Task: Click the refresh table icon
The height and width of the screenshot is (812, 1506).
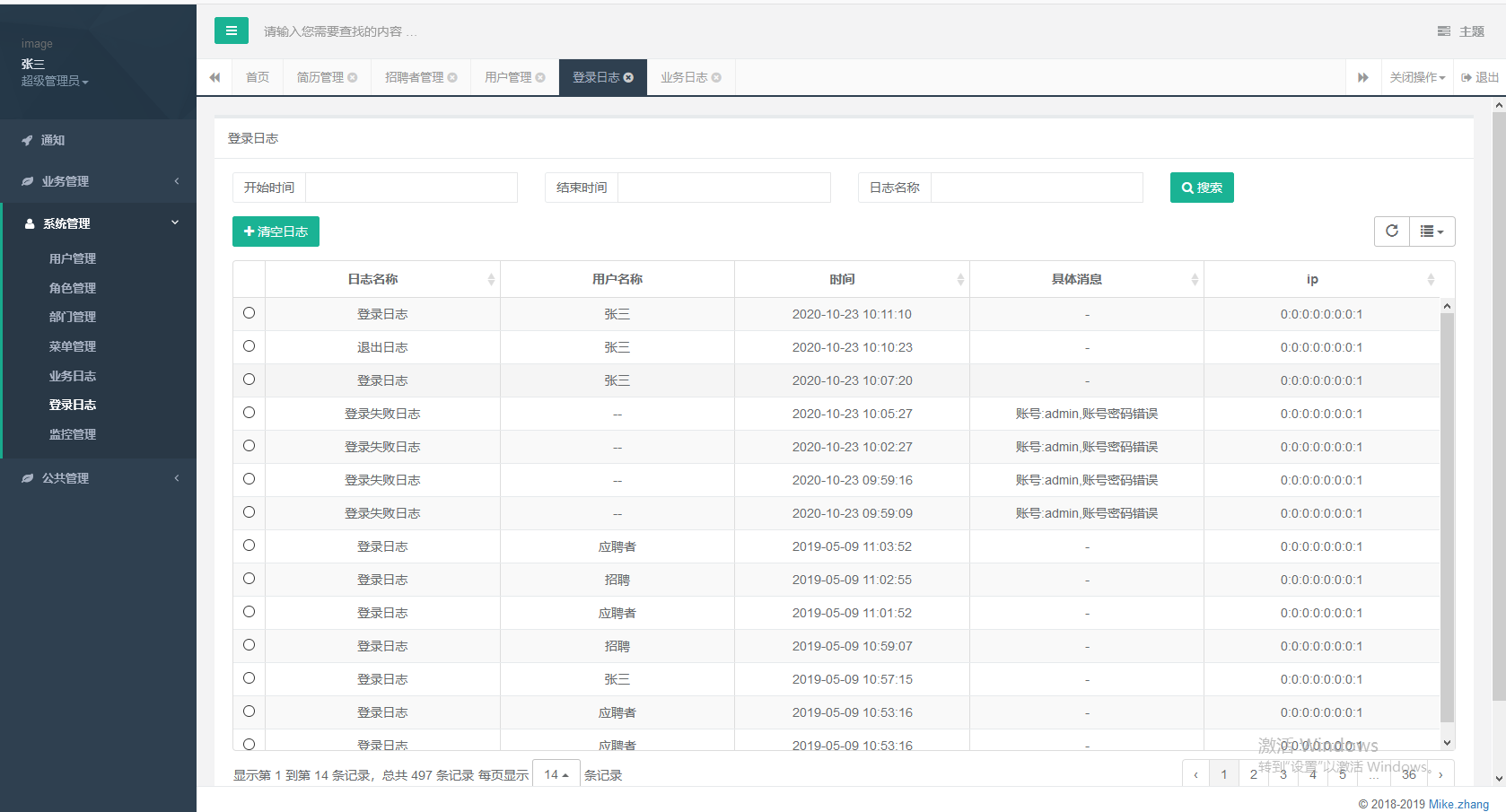Action: 1391,231
